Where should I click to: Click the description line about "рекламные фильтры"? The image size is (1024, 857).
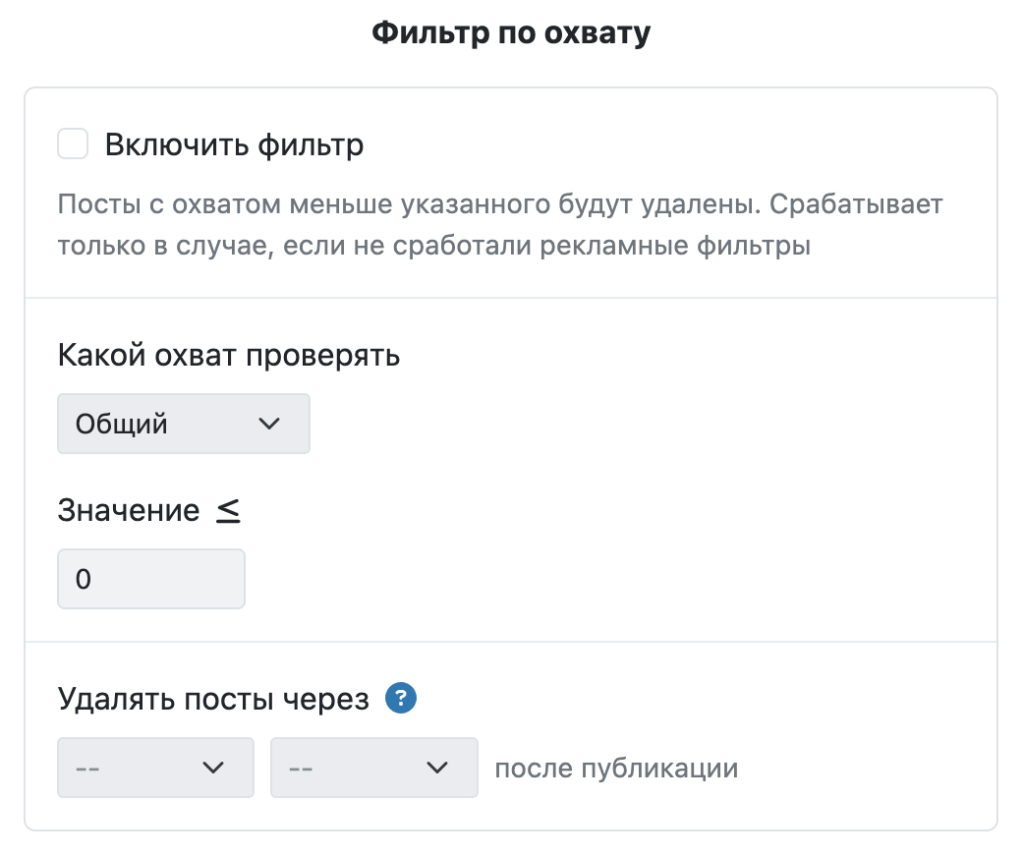433,246
